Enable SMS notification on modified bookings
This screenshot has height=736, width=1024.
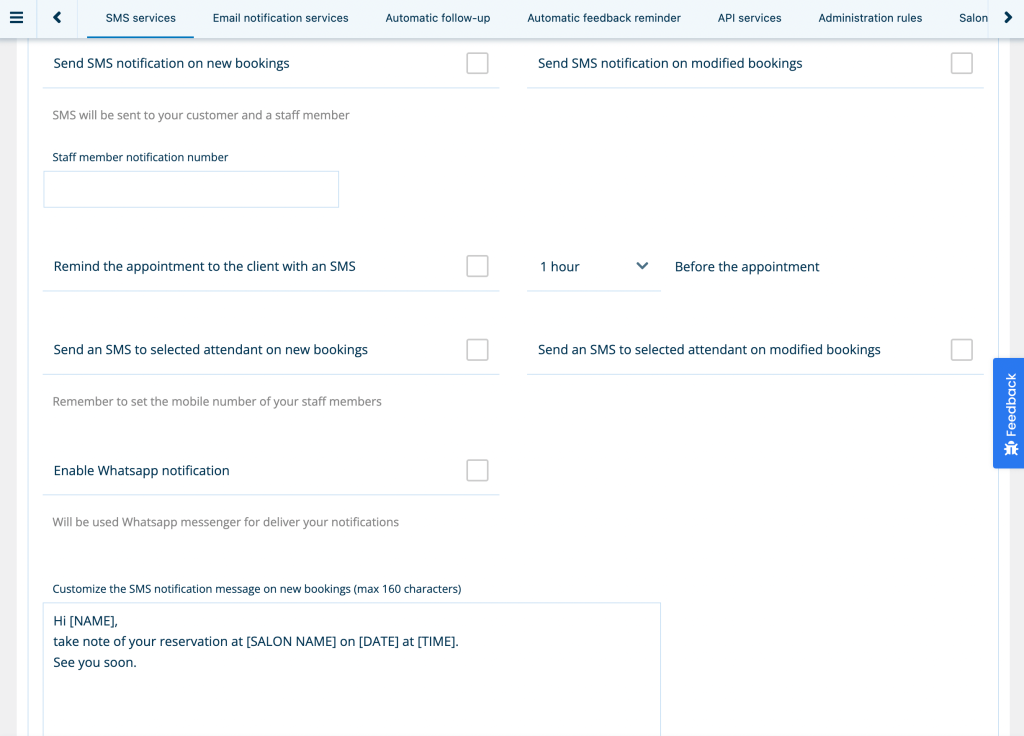[961, 63]
